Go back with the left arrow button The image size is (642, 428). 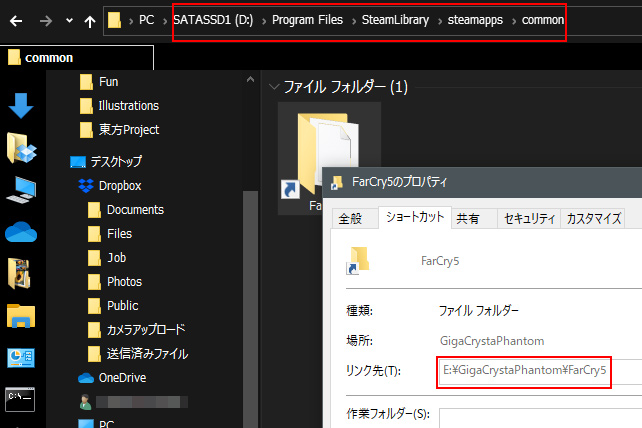(16, 20)
